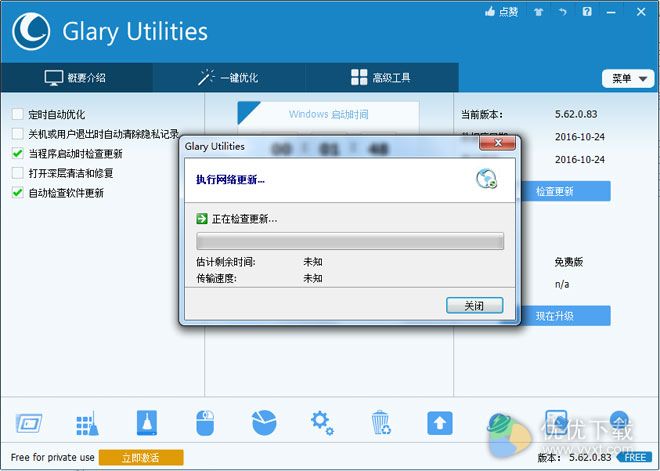Open the startup manager screen icon
Image resolution: width=660 pixels, height=471 pixels.
[29, 423]
